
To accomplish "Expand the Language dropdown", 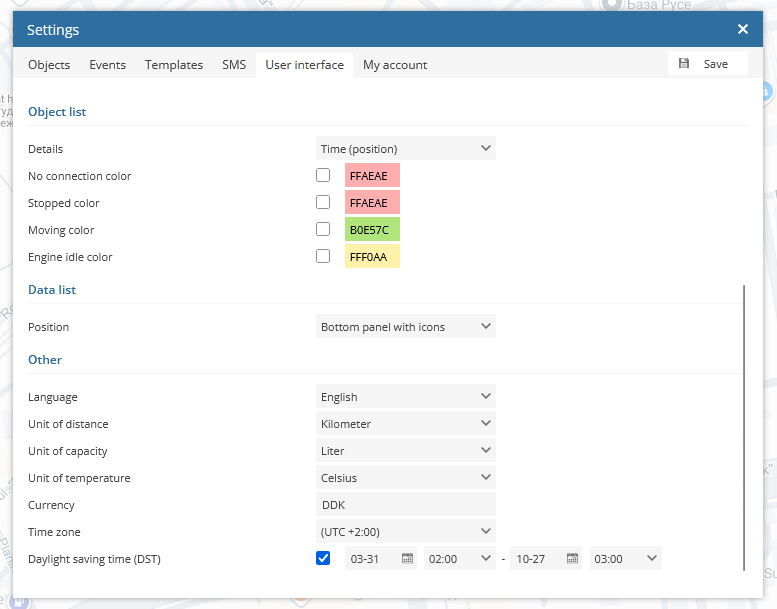I will tap(405, 397).
